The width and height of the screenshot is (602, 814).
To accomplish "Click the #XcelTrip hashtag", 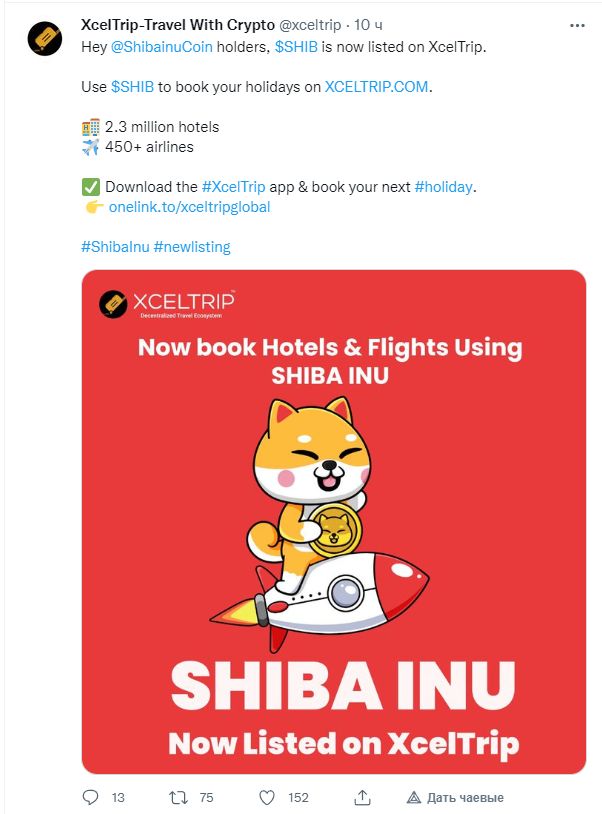I will (234, 187).
